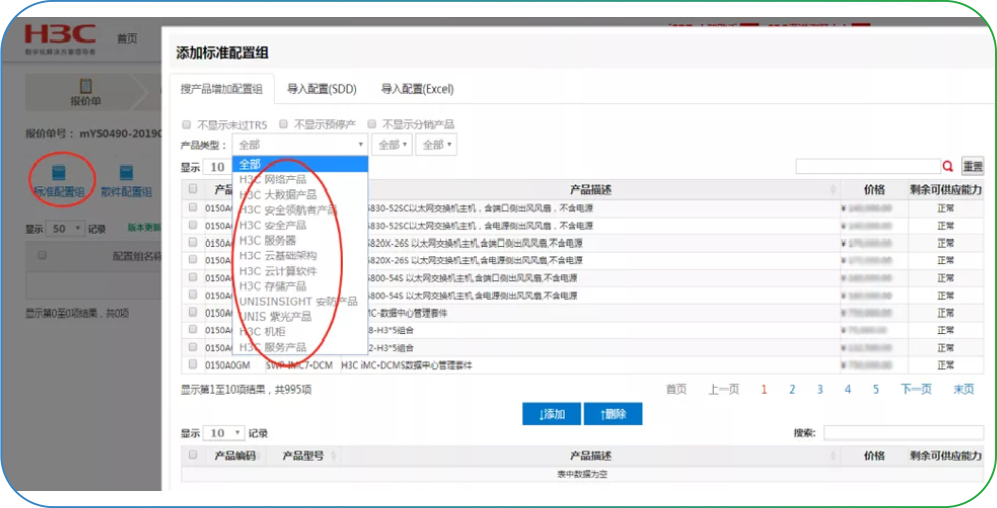
Task: Select H3C 存储产品 option
Action: click(300, 286)
